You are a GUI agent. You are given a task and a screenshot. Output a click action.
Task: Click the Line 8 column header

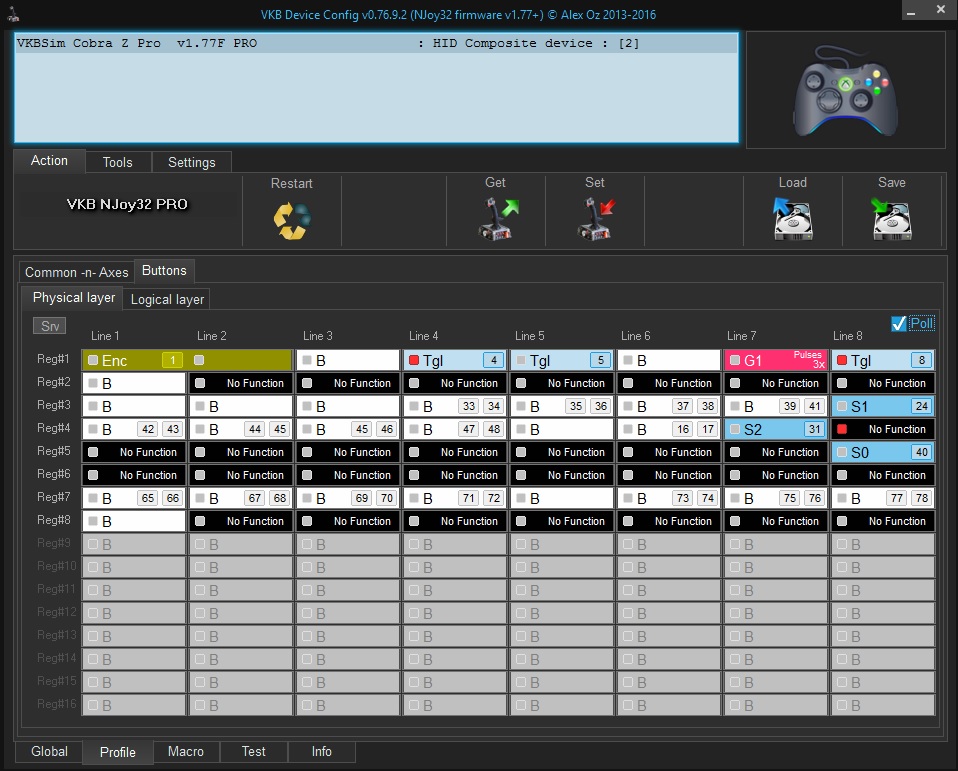[x=847, y=336]
